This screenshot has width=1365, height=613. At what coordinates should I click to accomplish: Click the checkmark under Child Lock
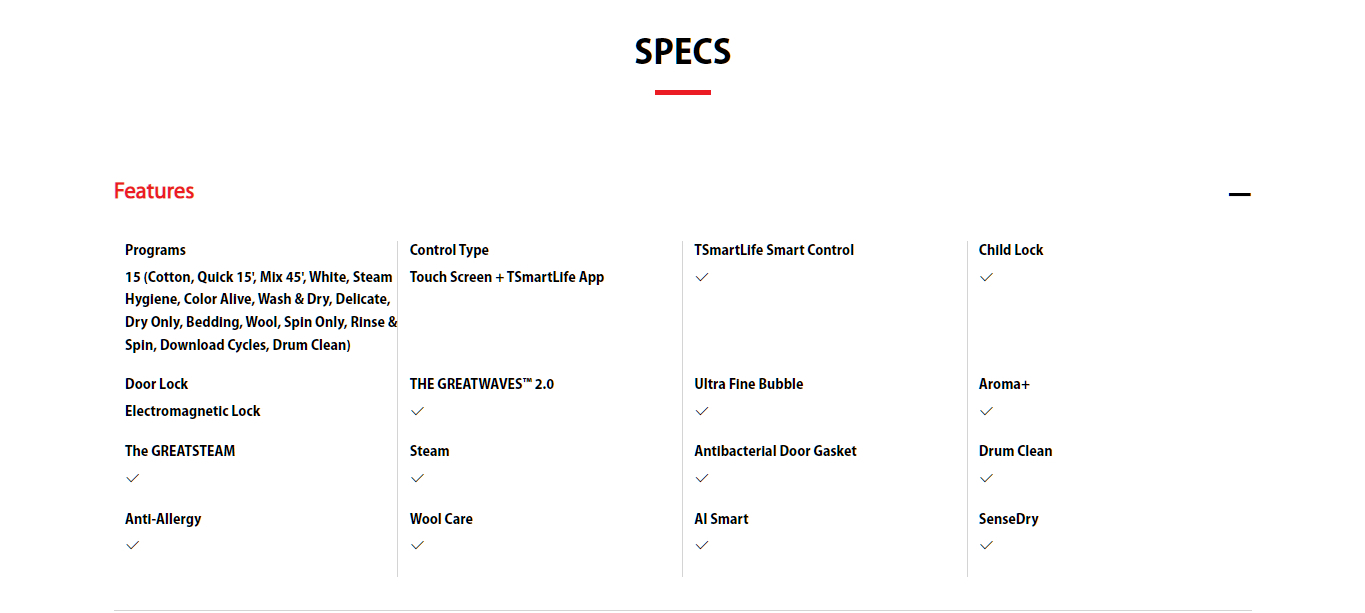[986, 277]
